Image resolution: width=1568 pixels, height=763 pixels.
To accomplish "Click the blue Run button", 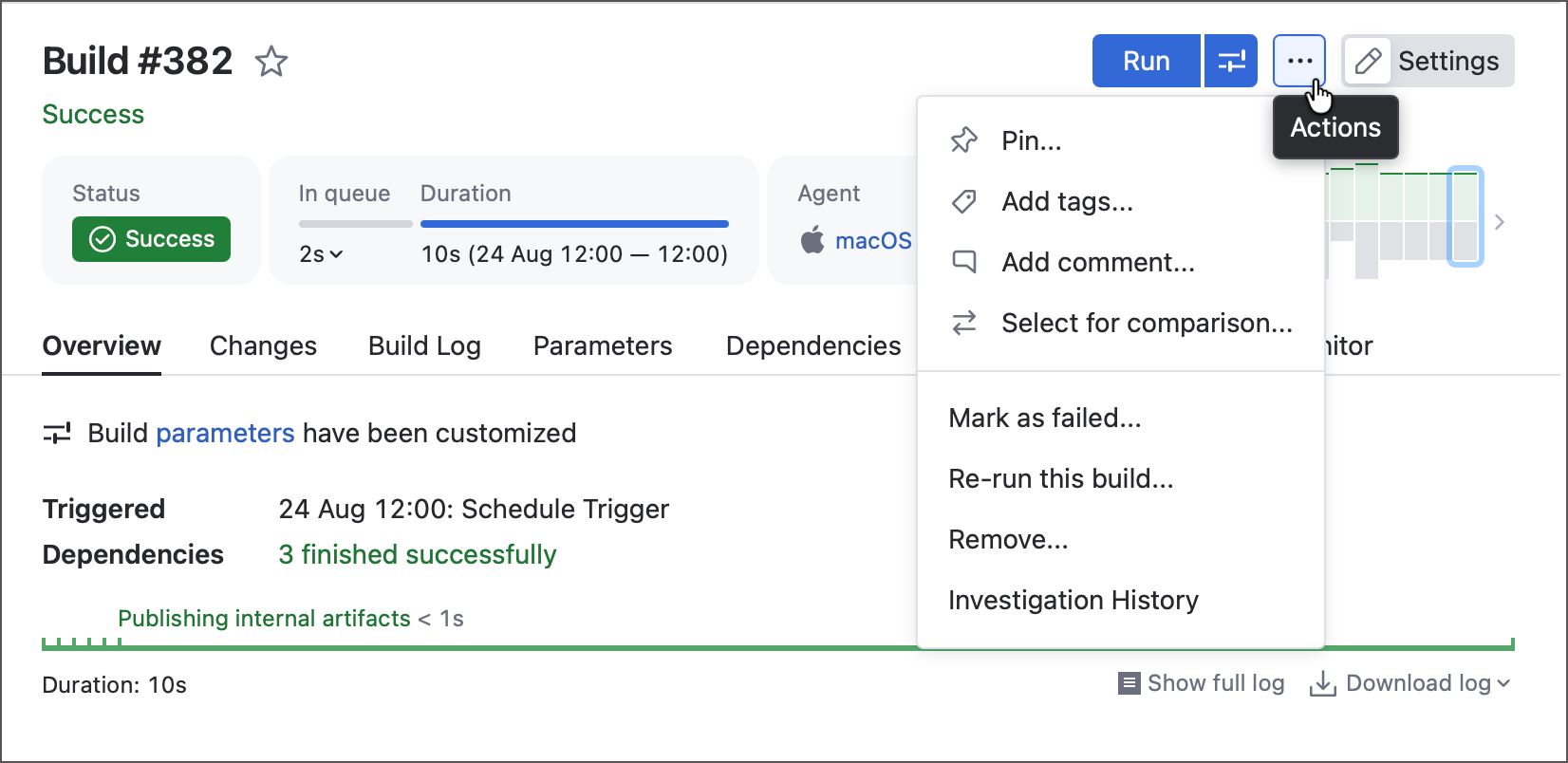I will click(x=1146, y=61).
